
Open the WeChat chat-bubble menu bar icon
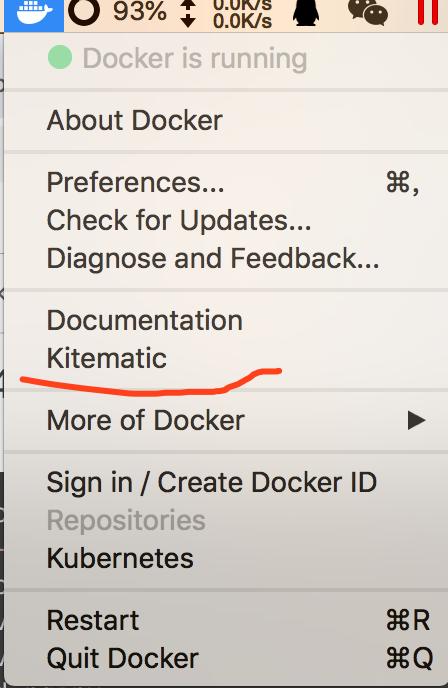pos(368,11)
